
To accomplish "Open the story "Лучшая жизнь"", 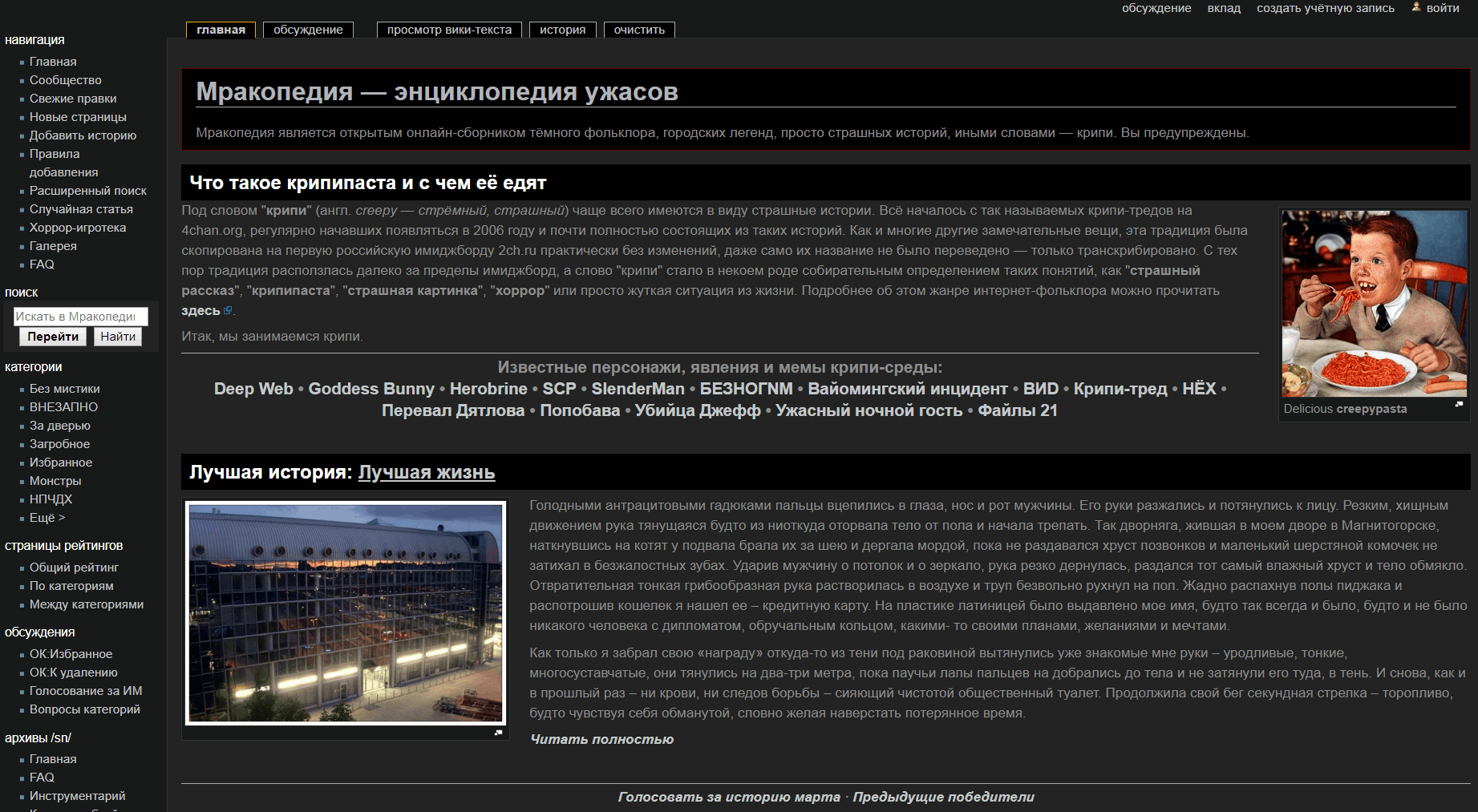I will 427,472.
